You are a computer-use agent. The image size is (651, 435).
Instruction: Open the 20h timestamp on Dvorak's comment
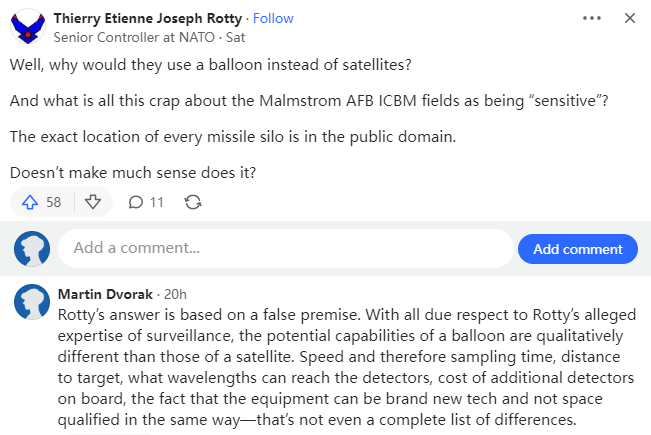pyautogui.click(x=175, y=294)
